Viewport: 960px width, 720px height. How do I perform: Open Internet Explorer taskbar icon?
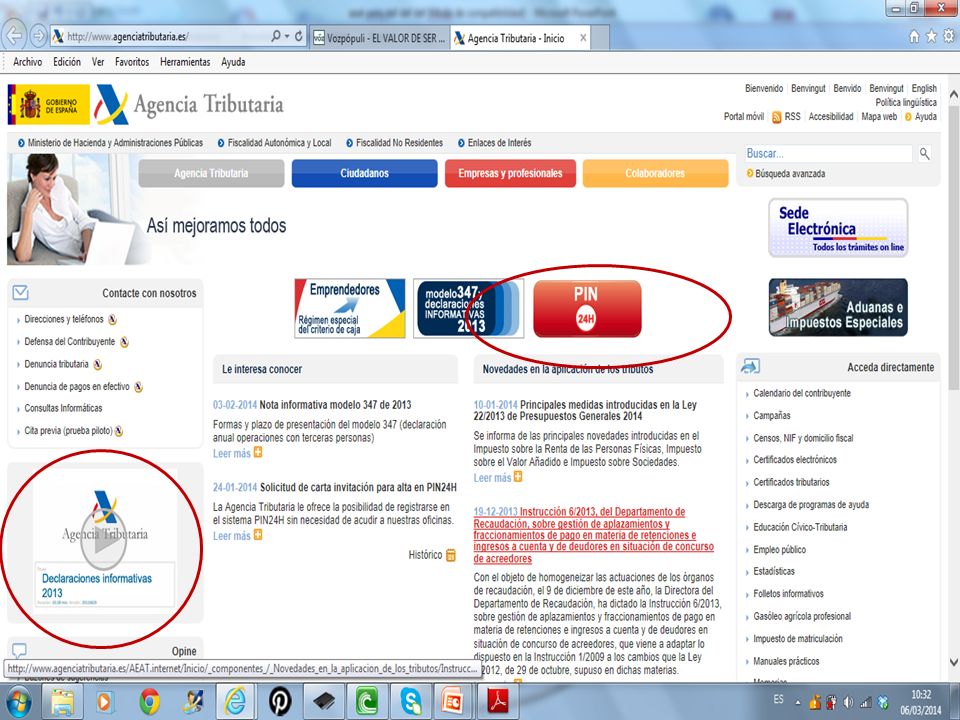(x=234, y=702)
